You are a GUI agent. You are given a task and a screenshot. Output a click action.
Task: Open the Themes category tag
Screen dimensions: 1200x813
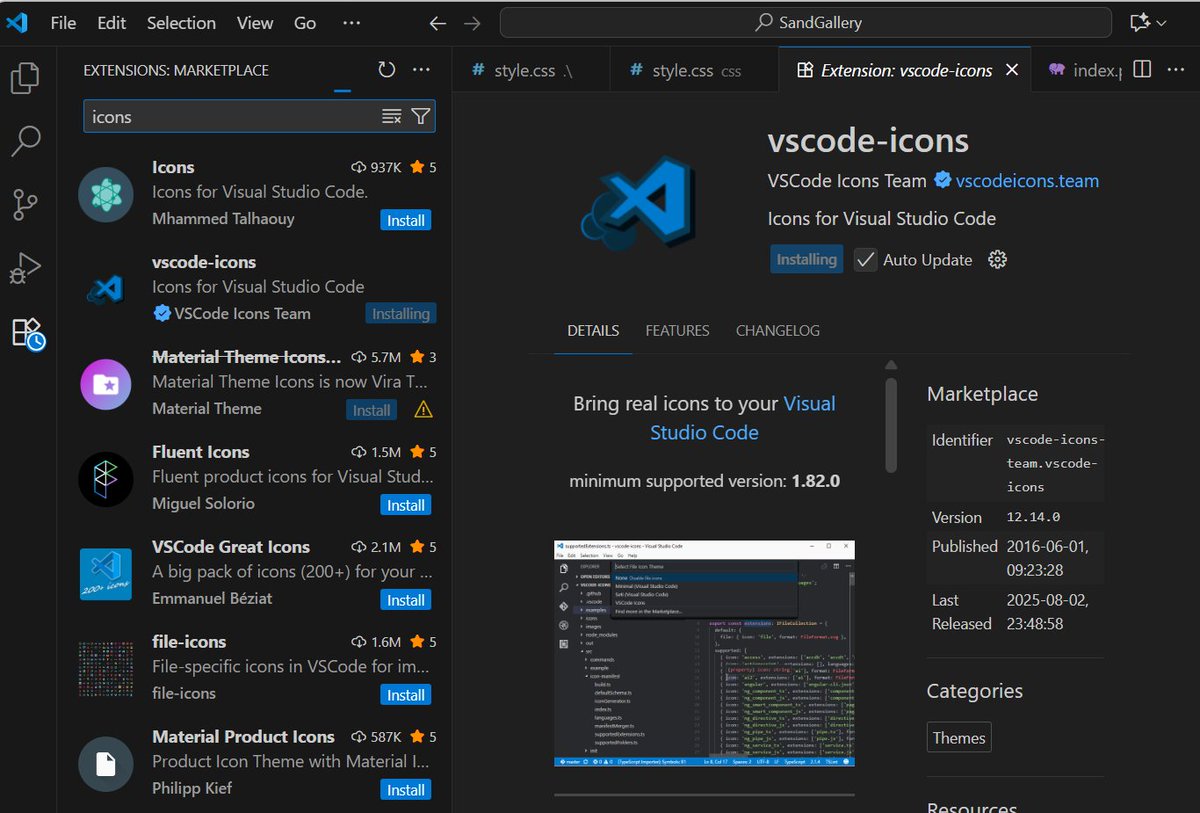tap(959, 738)
